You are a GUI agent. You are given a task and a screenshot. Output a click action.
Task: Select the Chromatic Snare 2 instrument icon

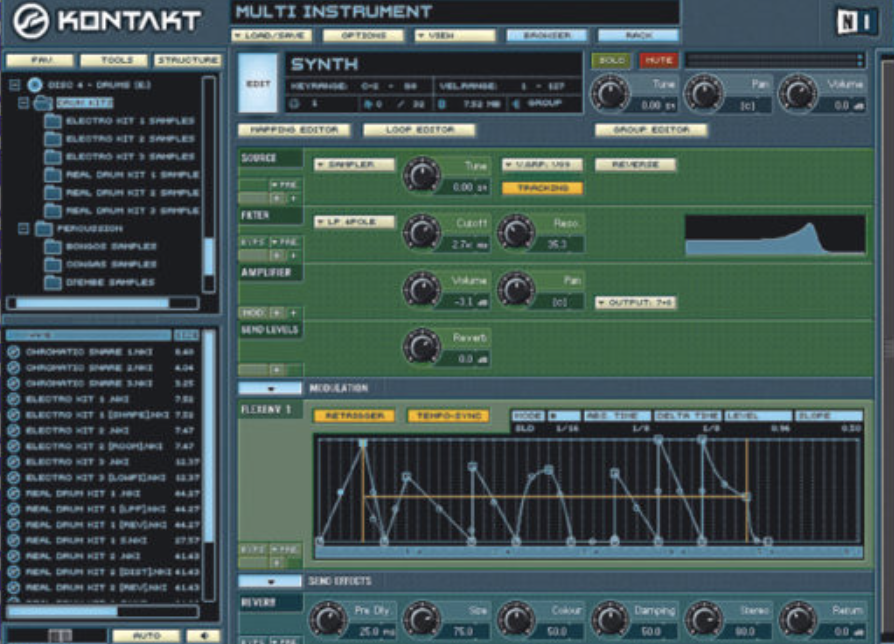point(14,368)
